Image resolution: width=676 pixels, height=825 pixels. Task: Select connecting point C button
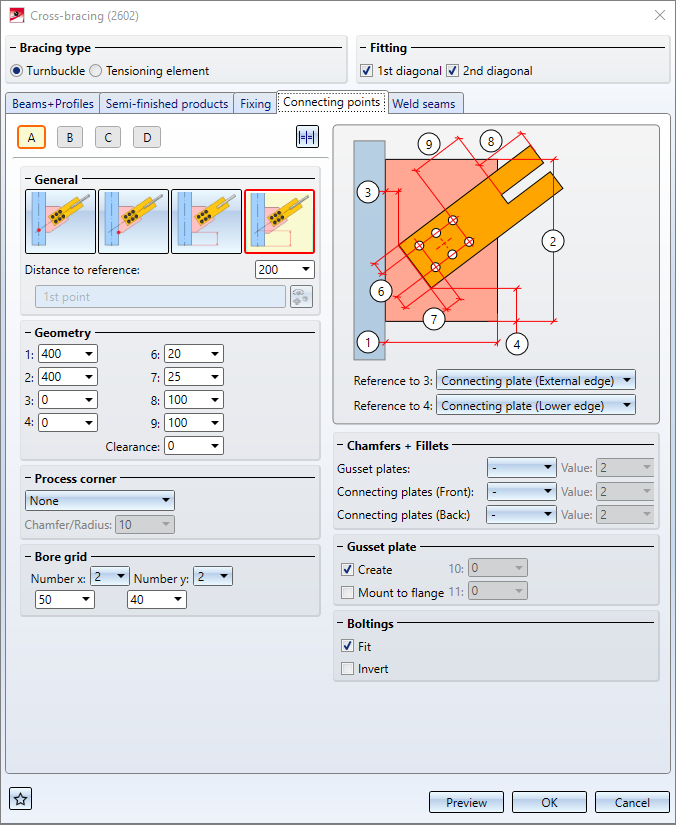click(x=108, y=137)
